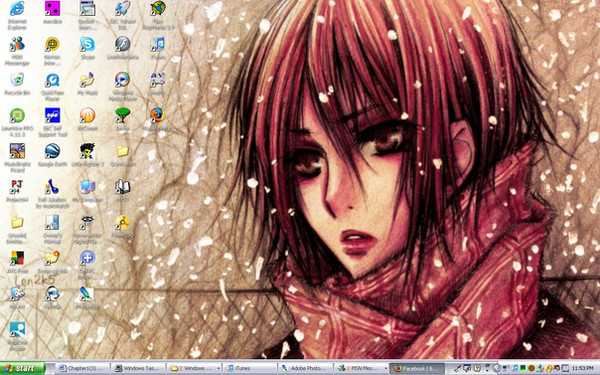Image resolution: width=600 pixels, height=375 pixels.
Task: Open the Little Fighter 2 shortcut
Action: [x=87, y=155]
